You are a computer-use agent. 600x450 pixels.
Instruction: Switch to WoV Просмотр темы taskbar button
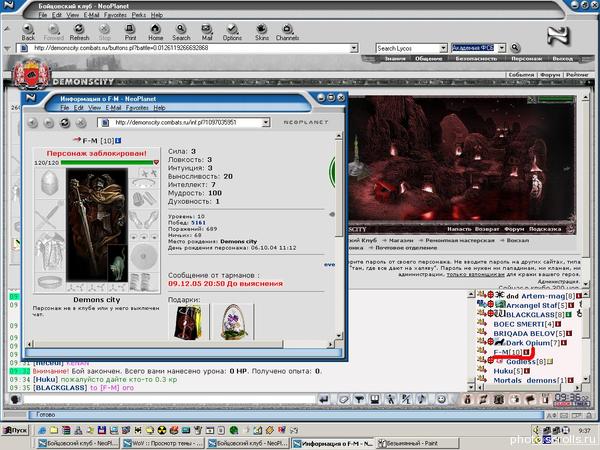click(x=163, y=443)
